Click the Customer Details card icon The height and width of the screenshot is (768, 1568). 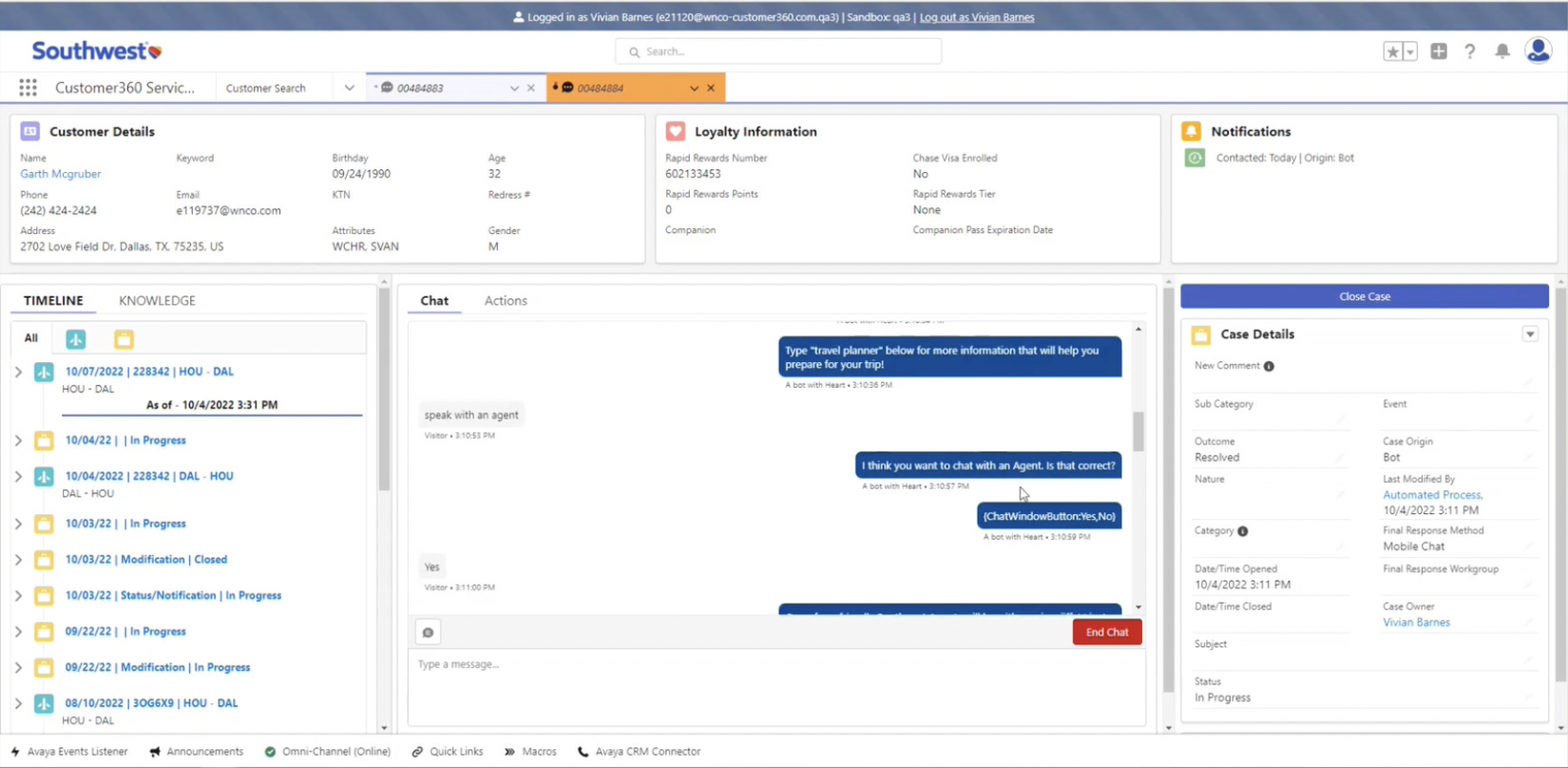30,131
